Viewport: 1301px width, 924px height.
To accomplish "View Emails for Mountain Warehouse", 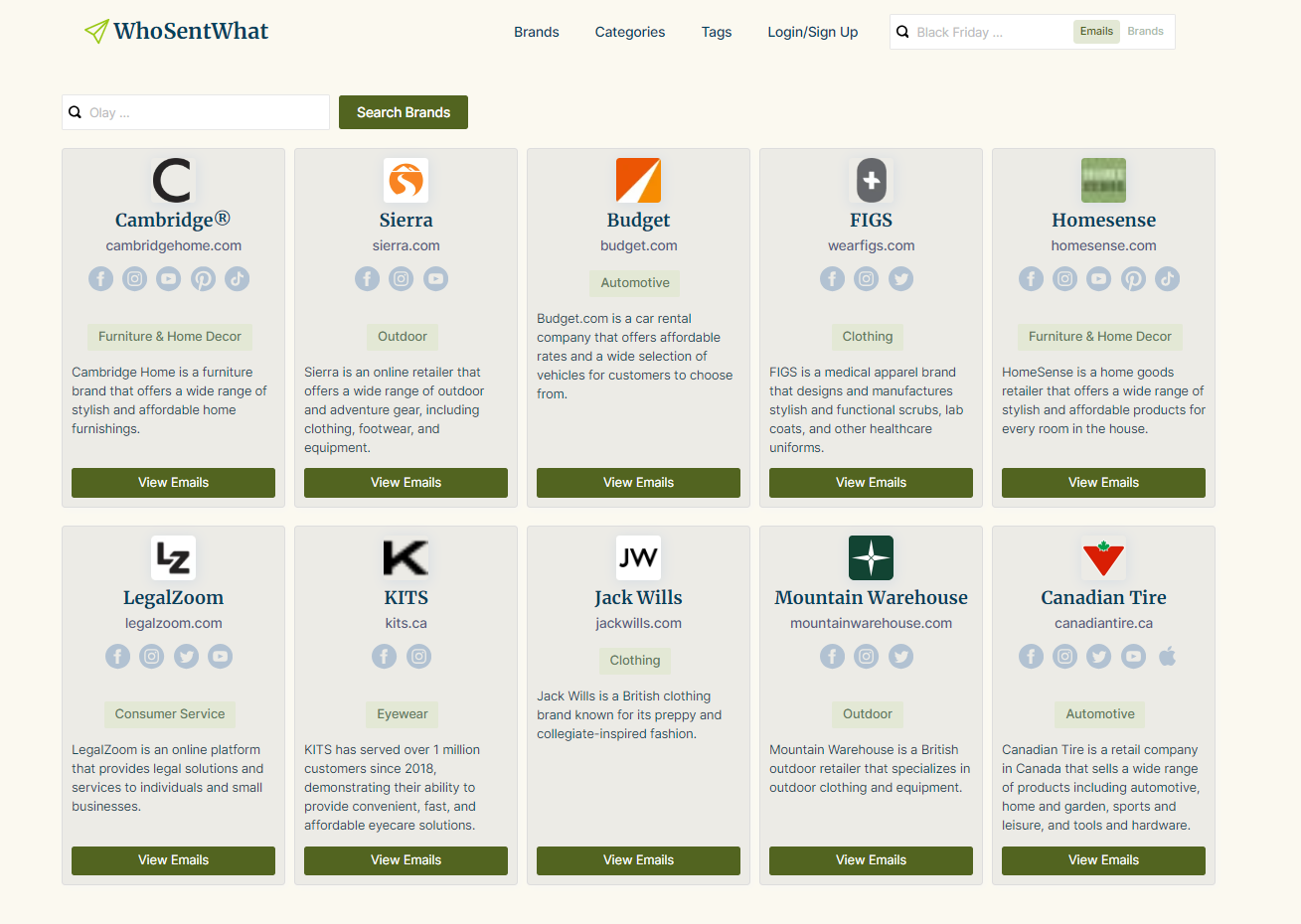I will tap(871, 860).
